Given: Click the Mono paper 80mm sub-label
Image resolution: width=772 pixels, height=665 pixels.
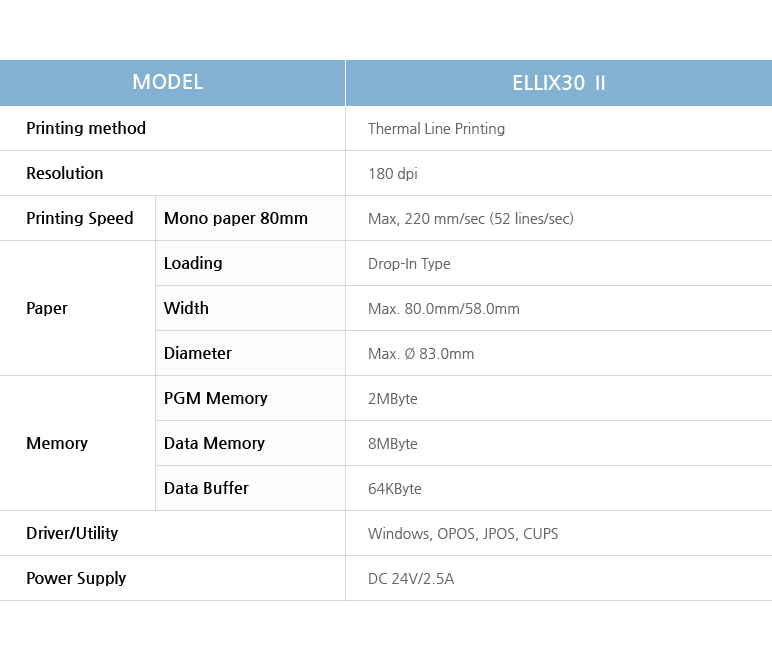Looking at the screenshot, I should click(236, 218).
